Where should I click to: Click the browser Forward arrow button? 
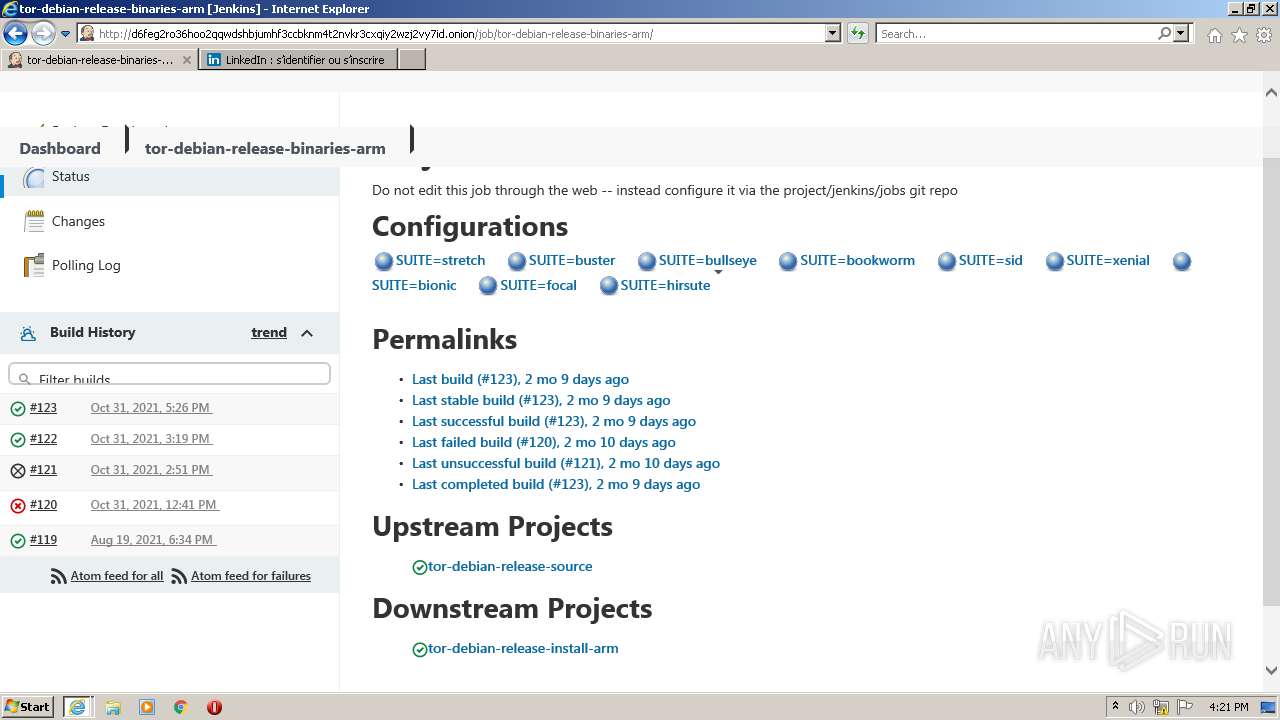tap(42, 33)
